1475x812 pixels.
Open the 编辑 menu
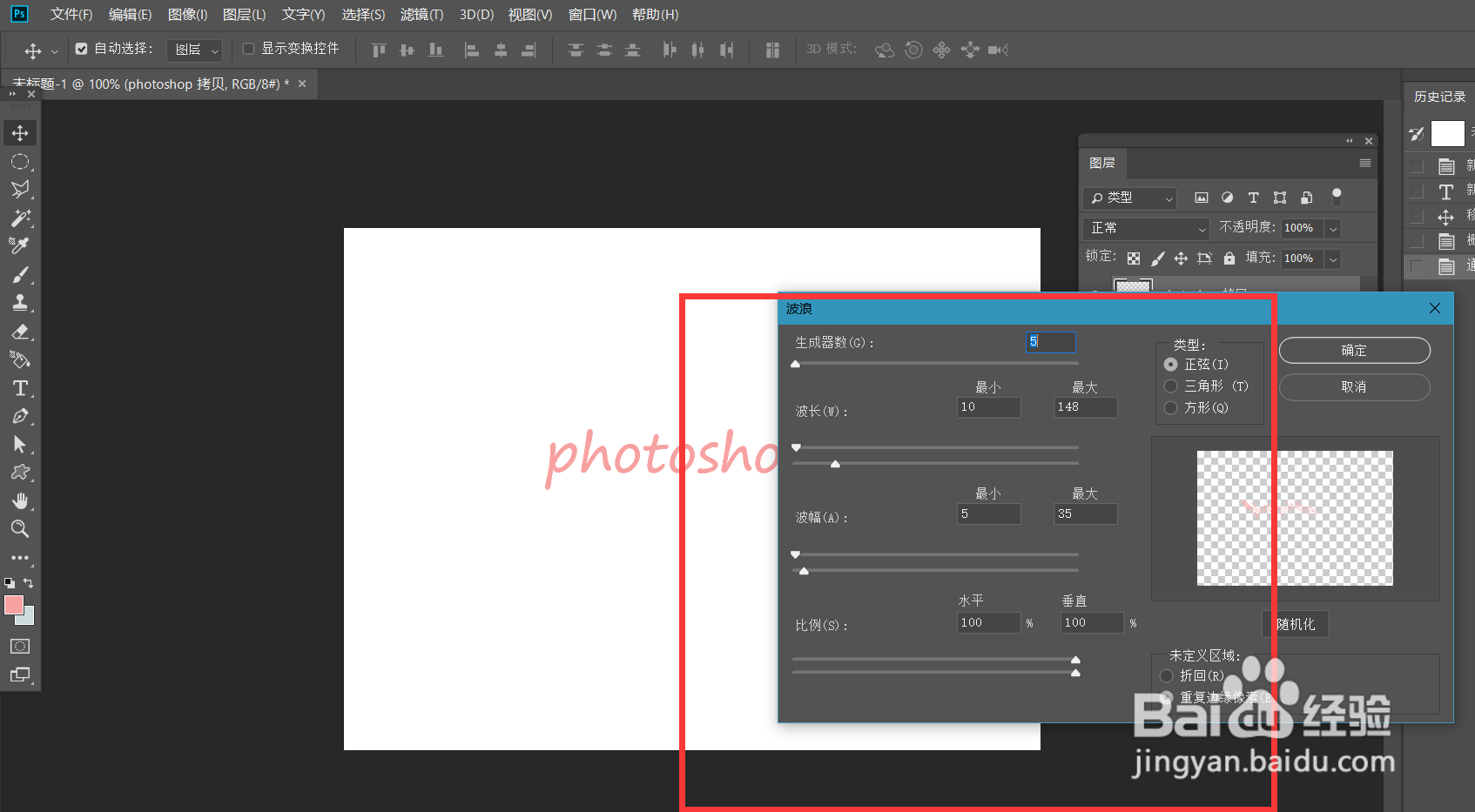(x=130, y=15)
